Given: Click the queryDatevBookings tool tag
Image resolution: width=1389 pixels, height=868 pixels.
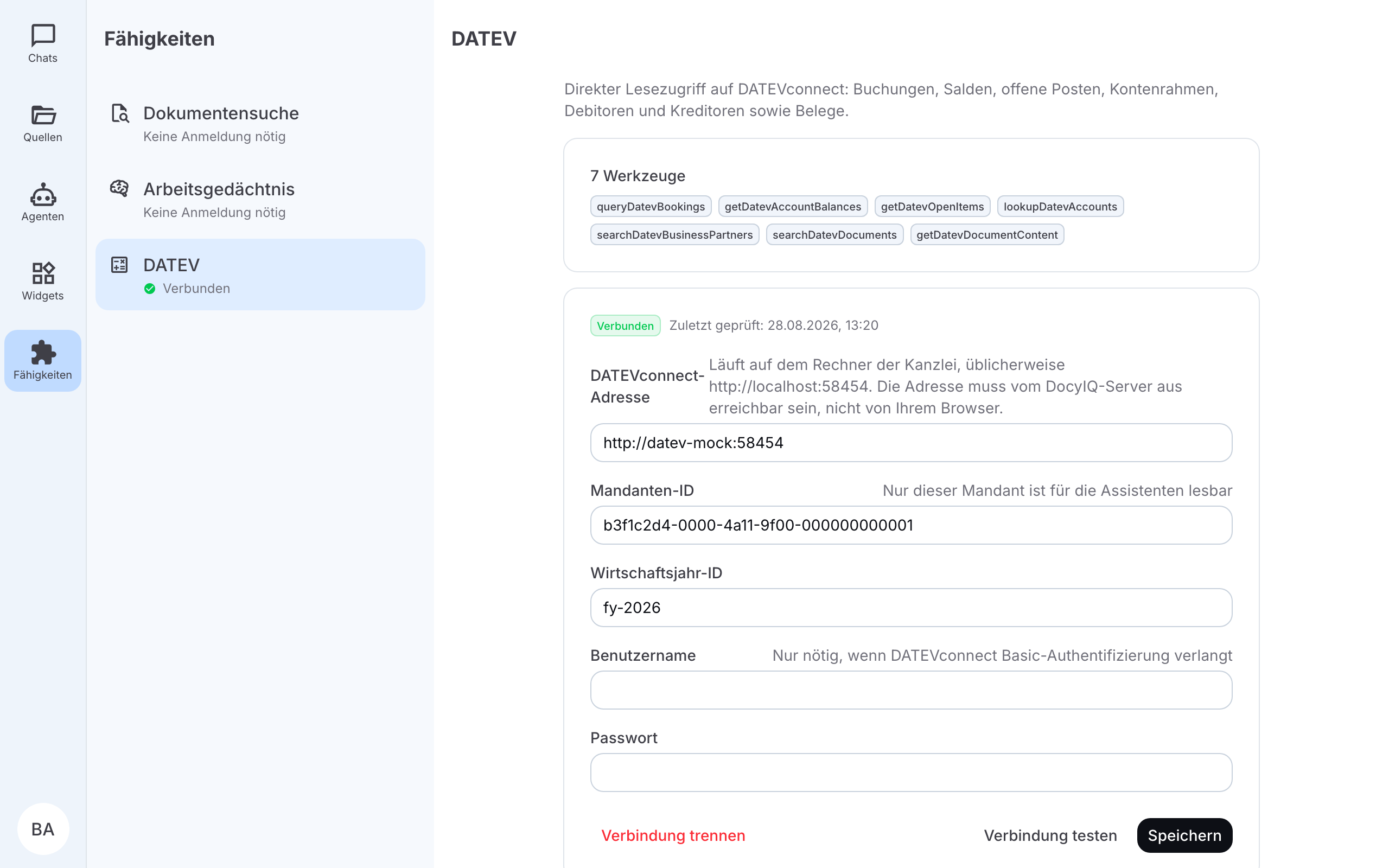Looking at the screenshot, I should (651, 207).
